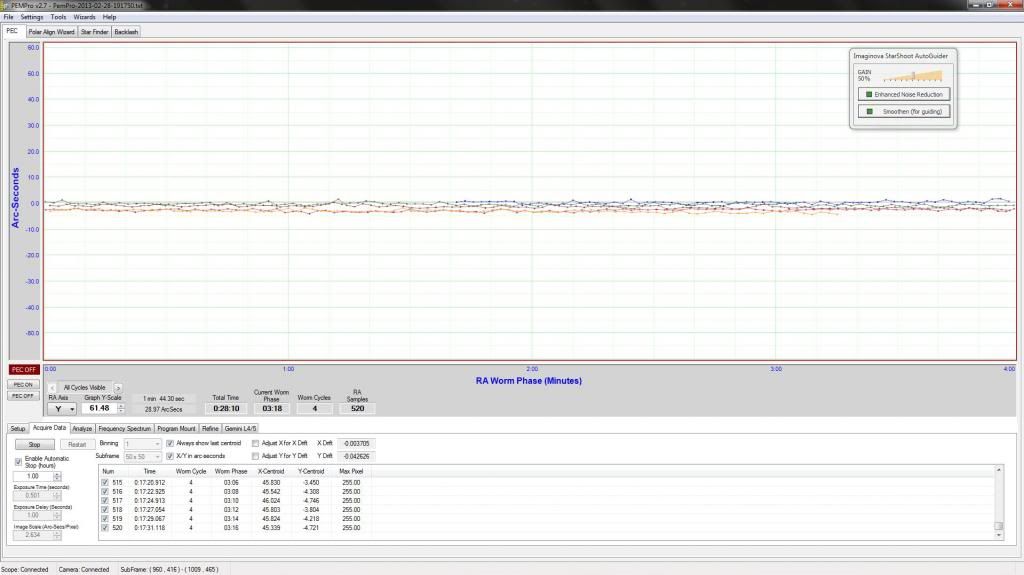The width and height of the screenshot is (1024, 575).
Task: Open the Help menu
Action: pos(109,17)
